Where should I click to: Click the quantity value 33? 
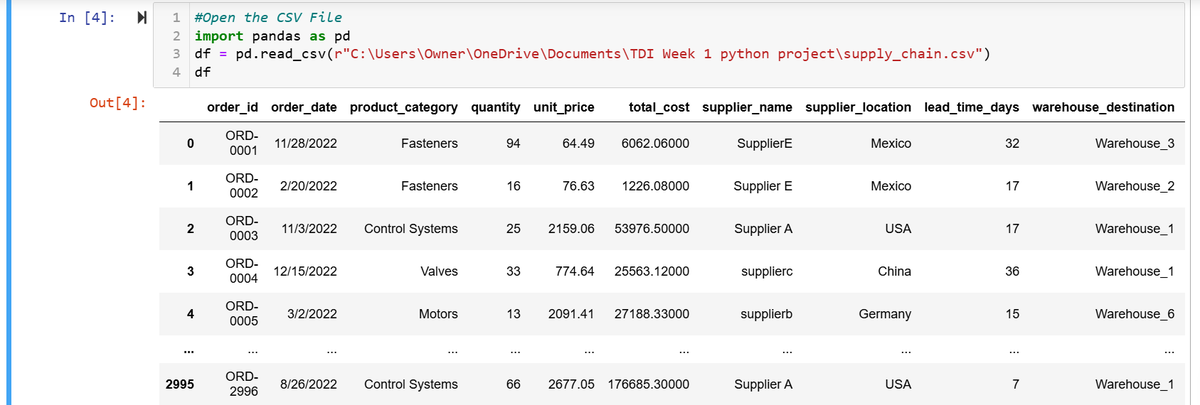click(x=513, y=271)
